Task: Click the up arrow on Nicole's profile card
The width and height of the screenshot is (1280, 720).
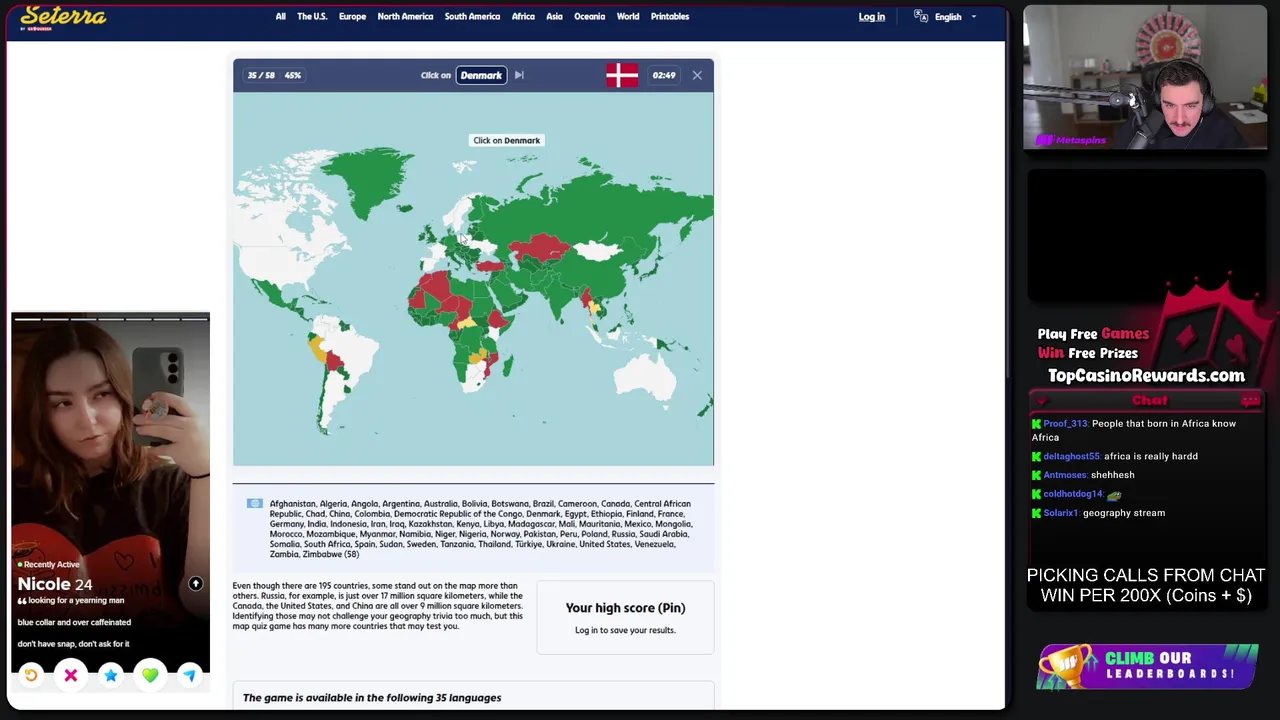Action: coord(196,584)
